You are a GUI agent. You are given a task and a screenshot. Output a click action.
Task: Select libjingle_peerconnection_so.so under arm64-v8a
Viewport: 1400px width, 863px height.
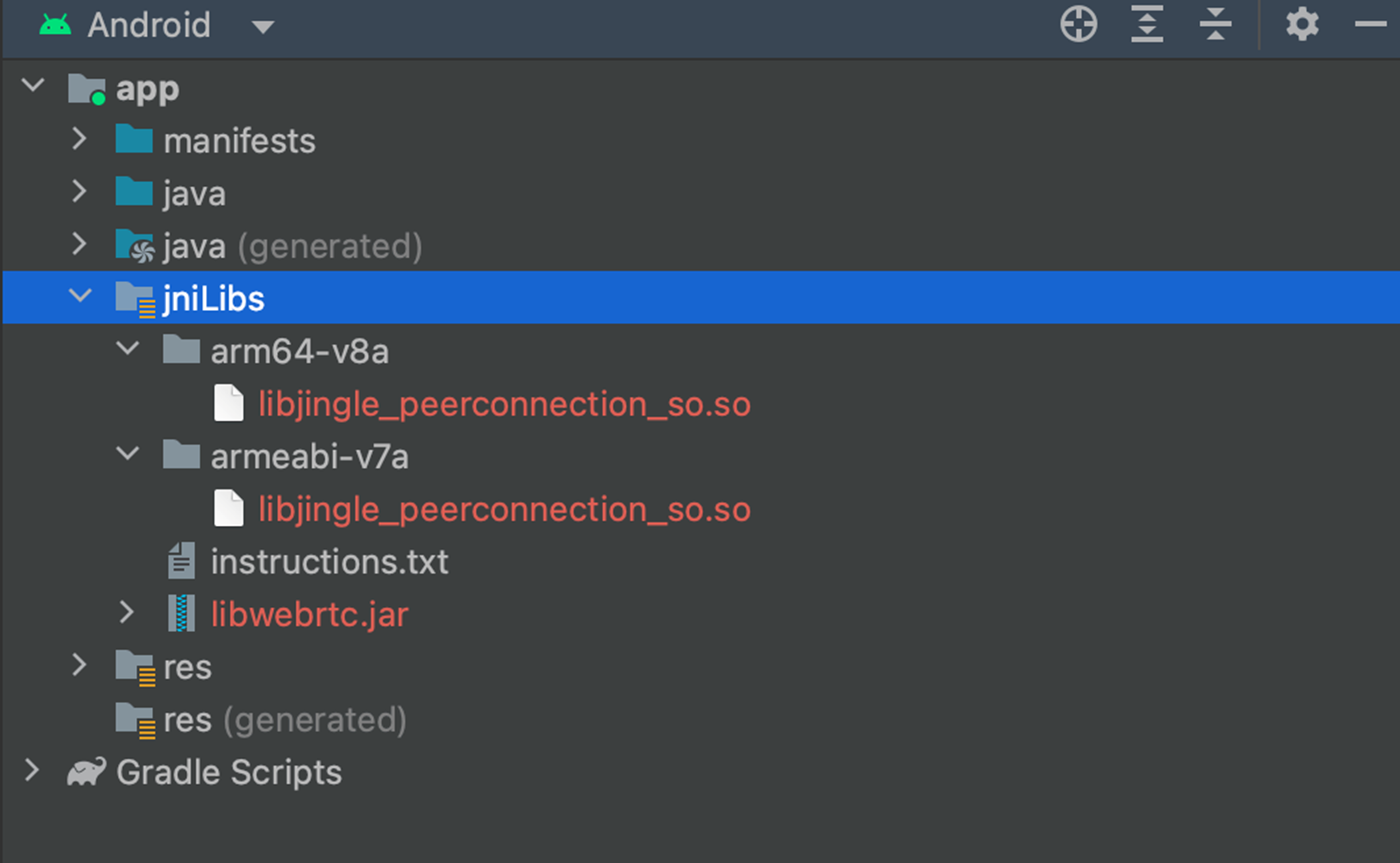click(504, 404)
